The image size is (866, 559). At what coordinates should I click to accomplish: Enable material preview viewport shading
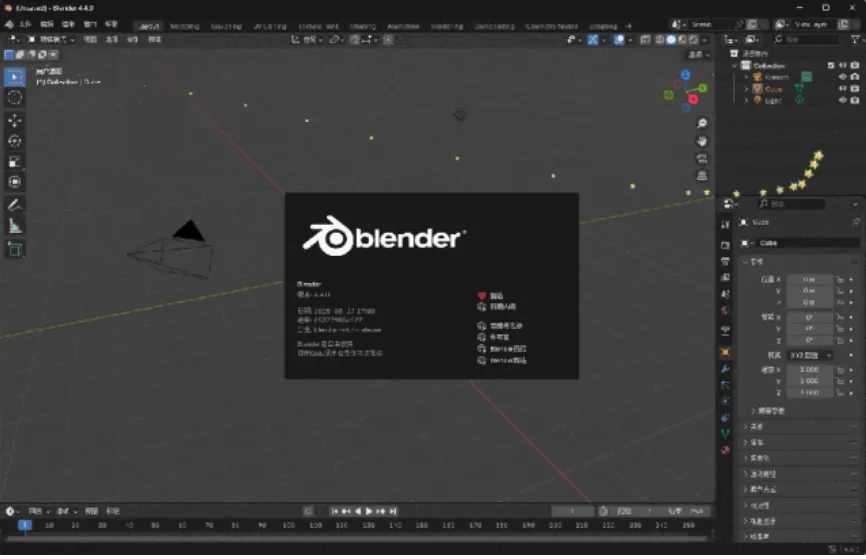tap(683, 40)
